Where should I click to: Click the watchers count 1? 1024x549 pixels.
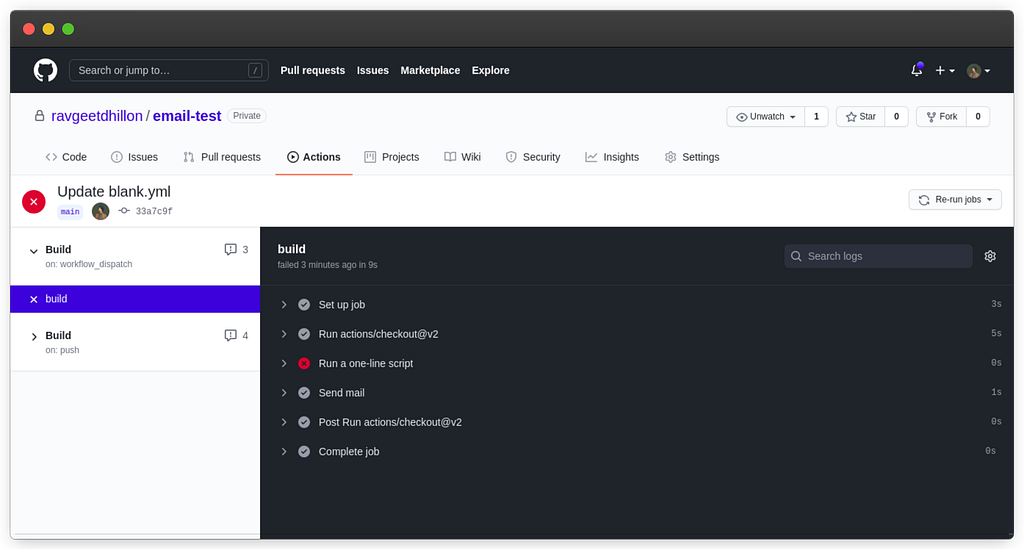click(816, 117)
